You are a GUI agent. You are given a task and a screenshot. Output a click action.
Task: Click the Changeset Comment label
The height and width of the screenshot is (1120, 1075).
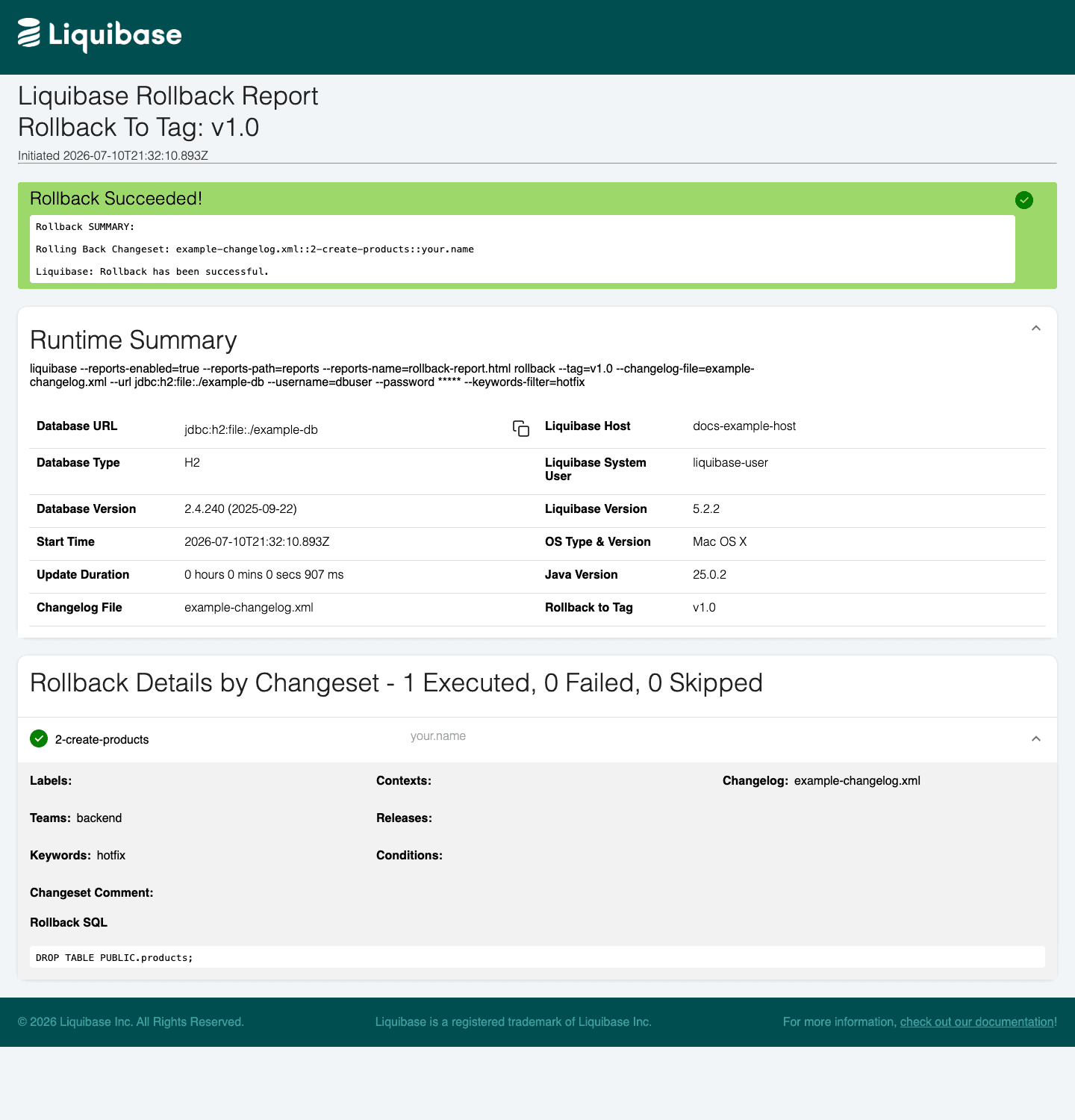coord(92,893)
